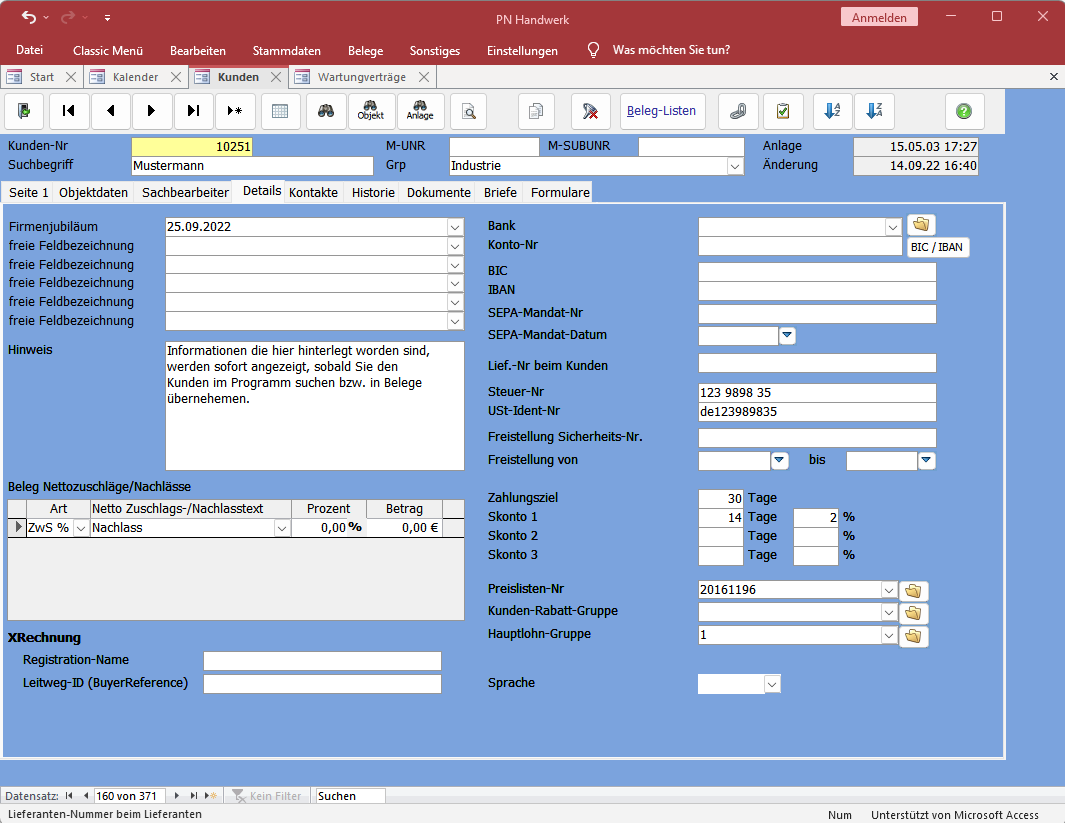
Task: Open folder icon next to Preislisten-Nr
Action: (x=914, y=591)
